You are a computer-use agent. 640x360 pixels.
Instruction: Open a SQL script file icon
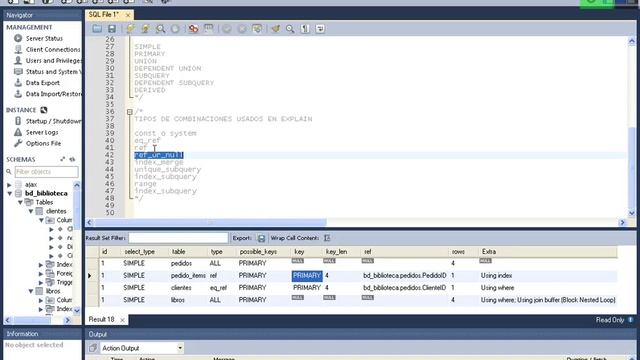click(x=97, y=29)
